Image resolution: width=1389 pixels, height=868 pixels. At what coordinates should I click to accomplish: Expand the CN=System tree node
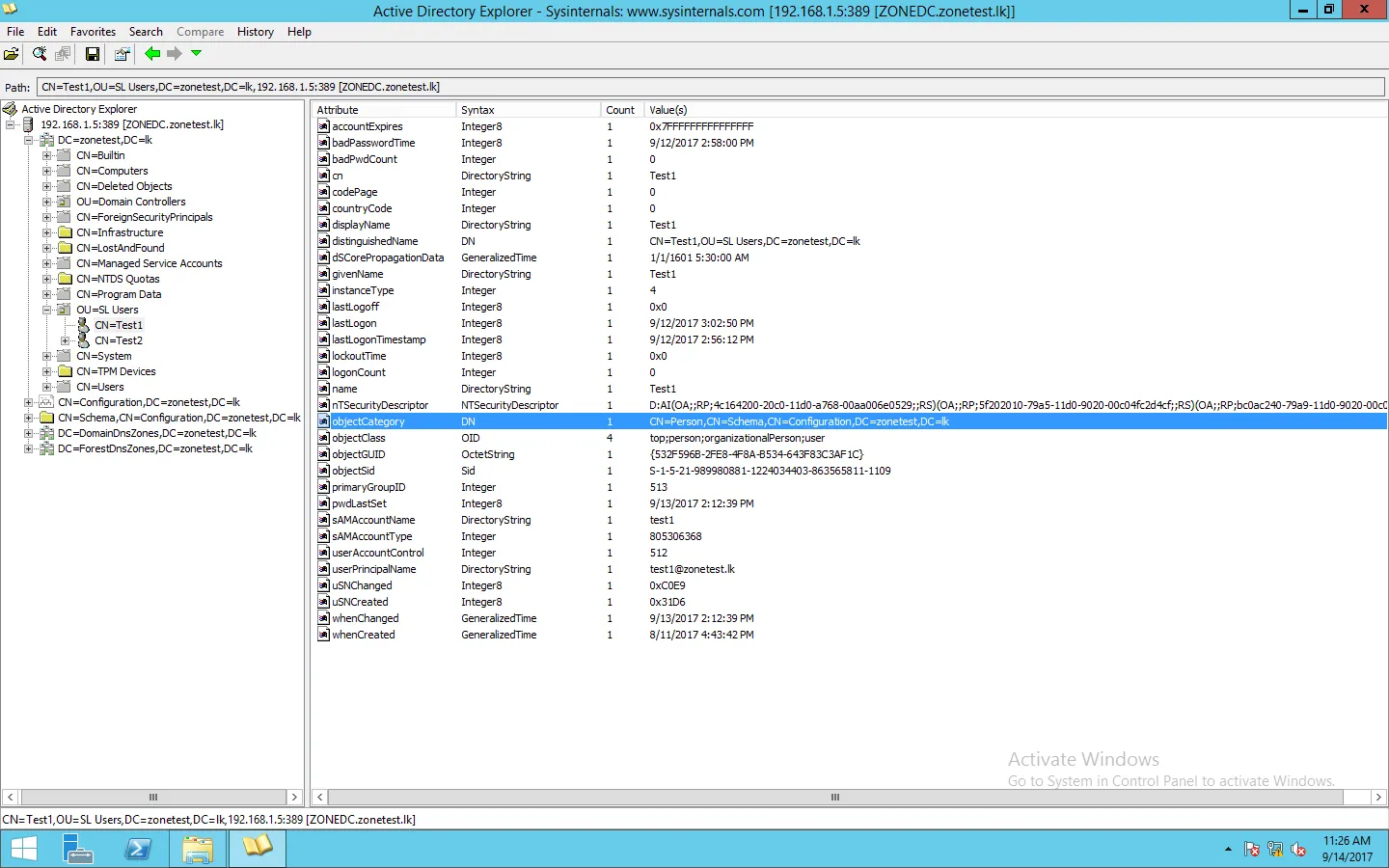[47, 356]
